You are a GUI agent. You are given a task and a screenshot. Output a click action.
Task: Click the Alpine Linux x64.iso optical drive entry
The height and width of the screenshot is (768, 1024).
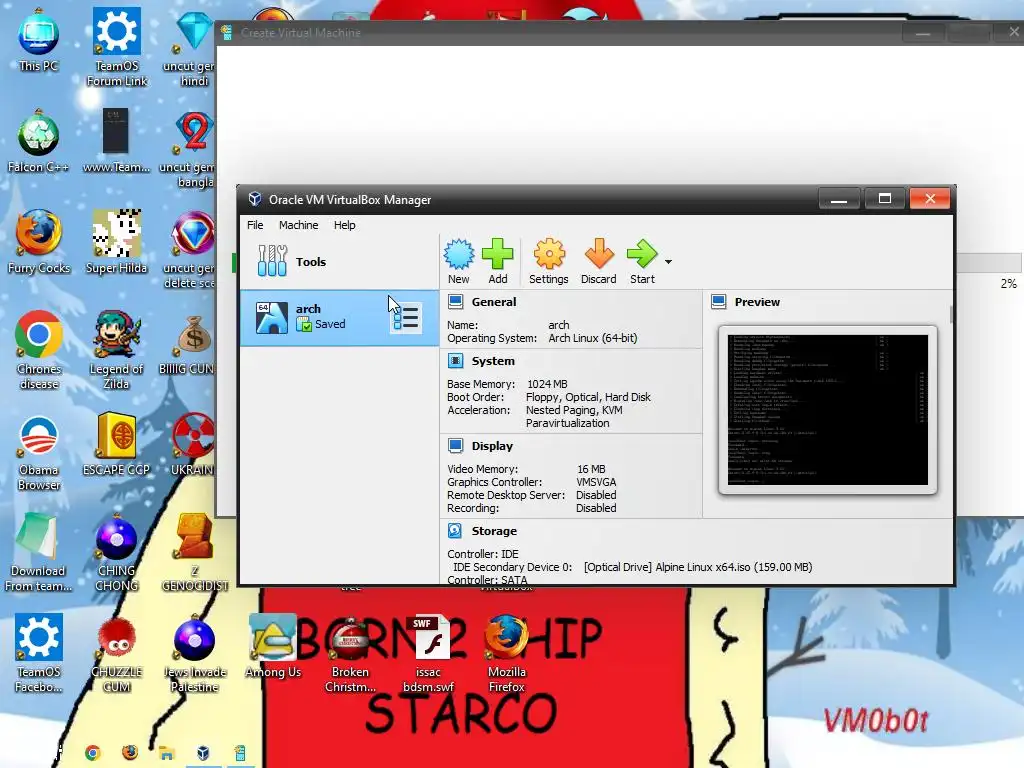(698, 567)
